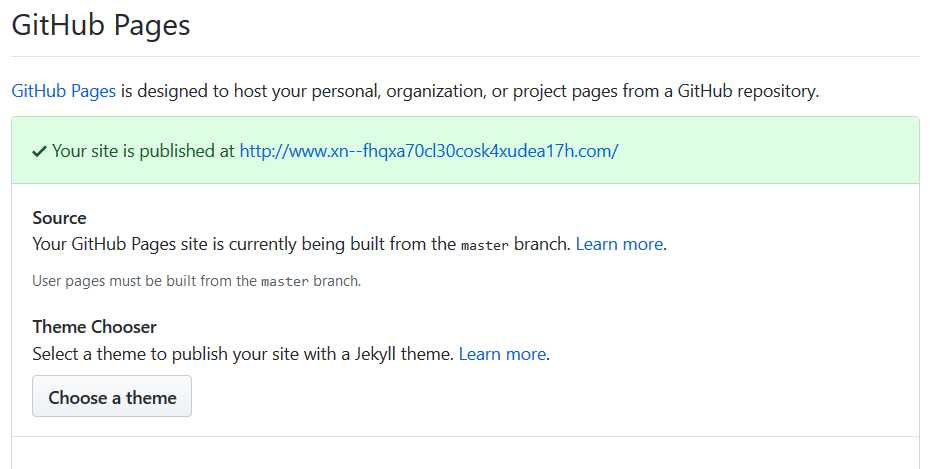Click 'Your site is published at' text
The image size is (947, 469).
[x=143, y=151]
